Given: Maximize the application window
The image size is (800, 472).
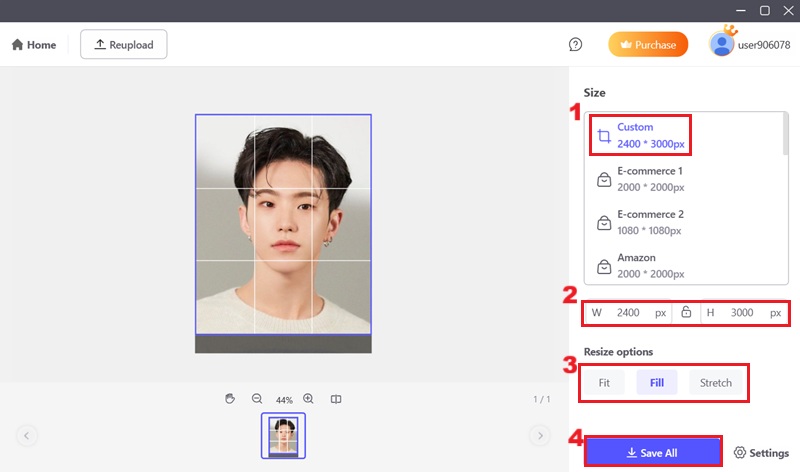Looking at the screenshot, I should pos(764,11).
